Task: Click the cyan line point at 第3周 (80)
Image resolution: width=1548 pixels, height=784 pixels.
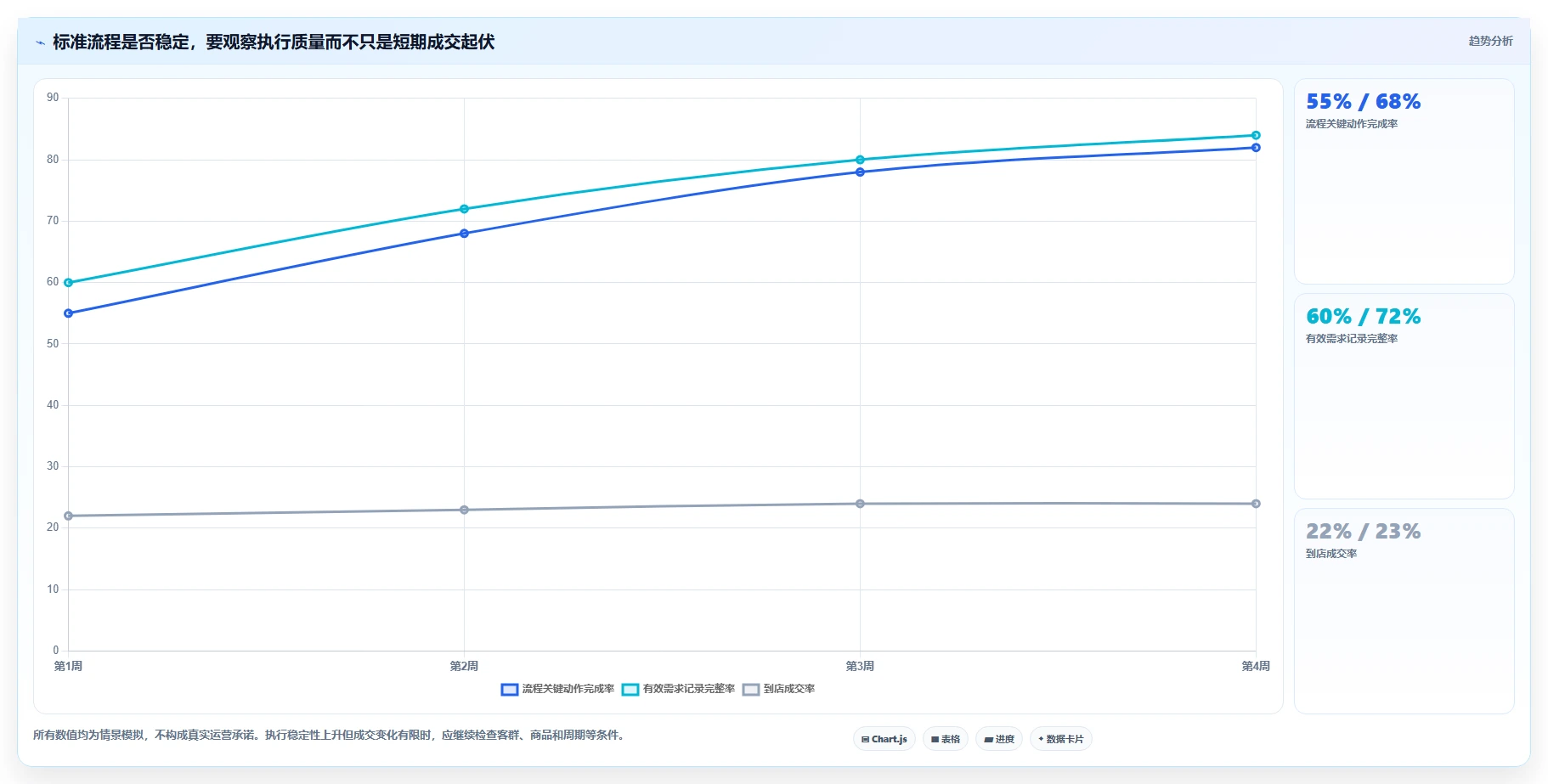Action: point(860,160)
